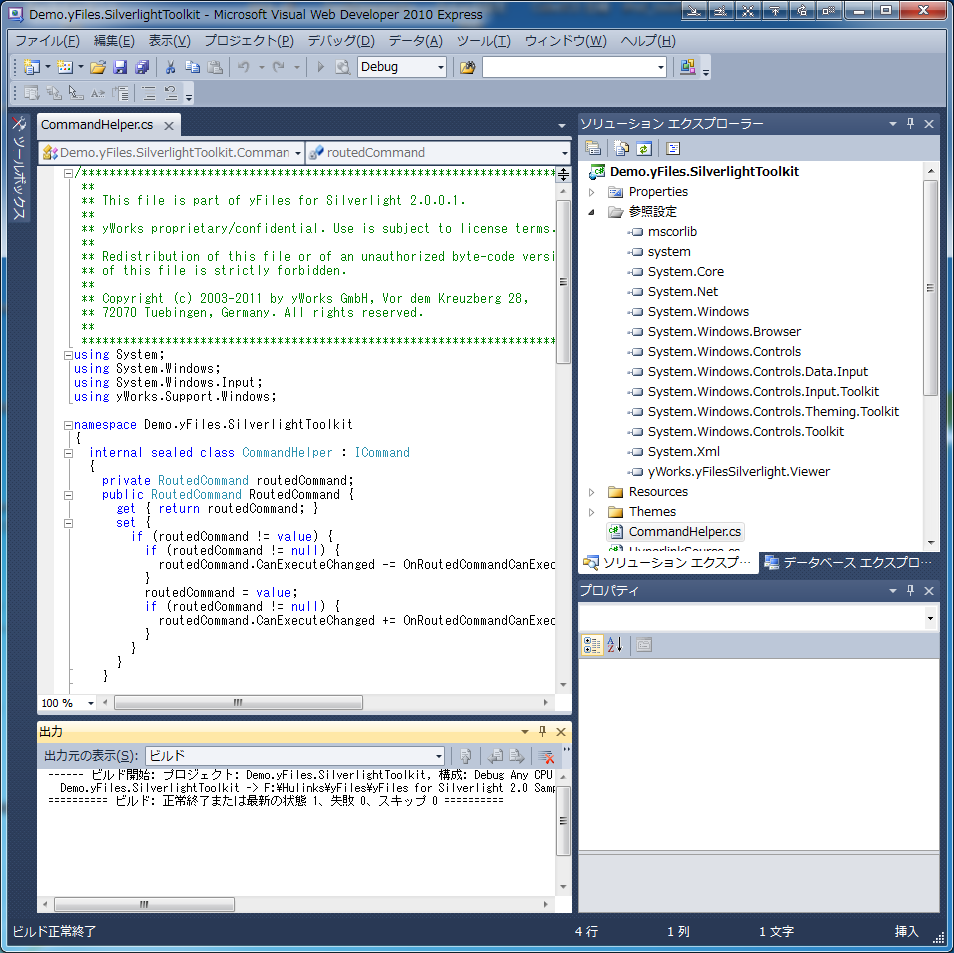Screen dimensions: 954x953
Task: Select the yWorks.yFilesSilverlight.Viewer reference
Action: pyautogui.click(x=738, y=472)
